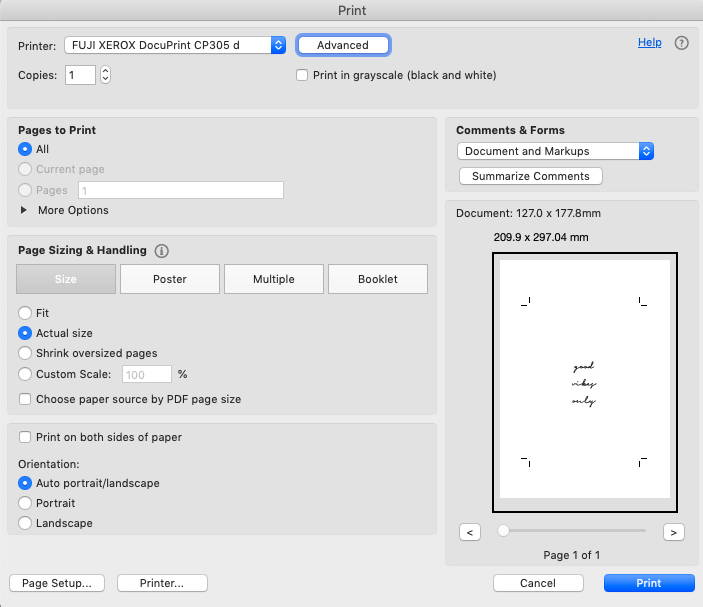Select the Pages range radio button

(25, 190)
